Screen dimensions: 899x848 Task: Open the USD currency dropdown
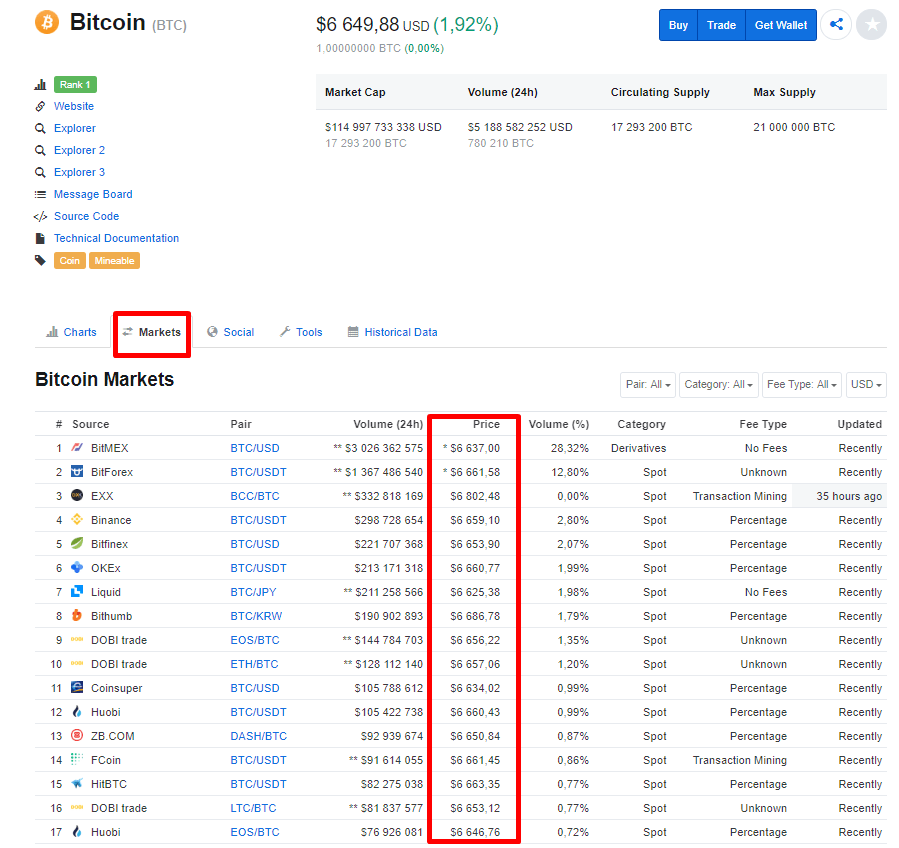coord(866,385)
